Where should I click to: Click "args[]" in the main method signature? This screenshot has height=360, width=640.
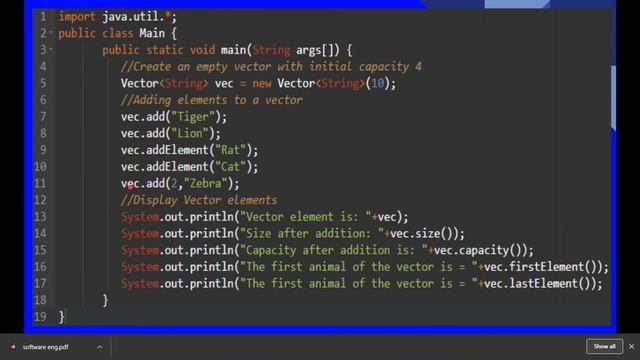tap(318, 50)
